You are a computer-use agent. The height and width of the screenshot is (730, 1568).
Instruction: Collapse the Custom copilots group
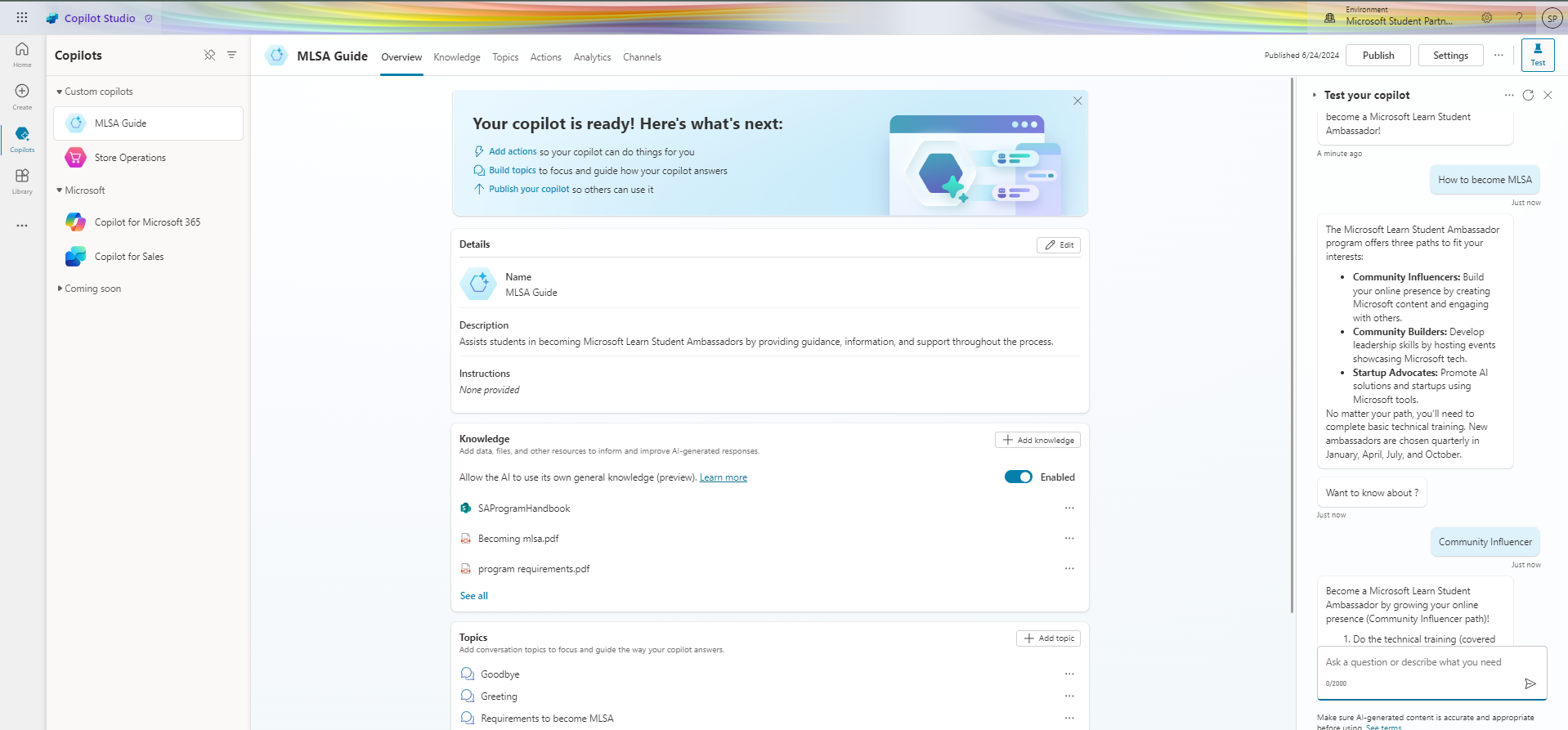[60, 92]
